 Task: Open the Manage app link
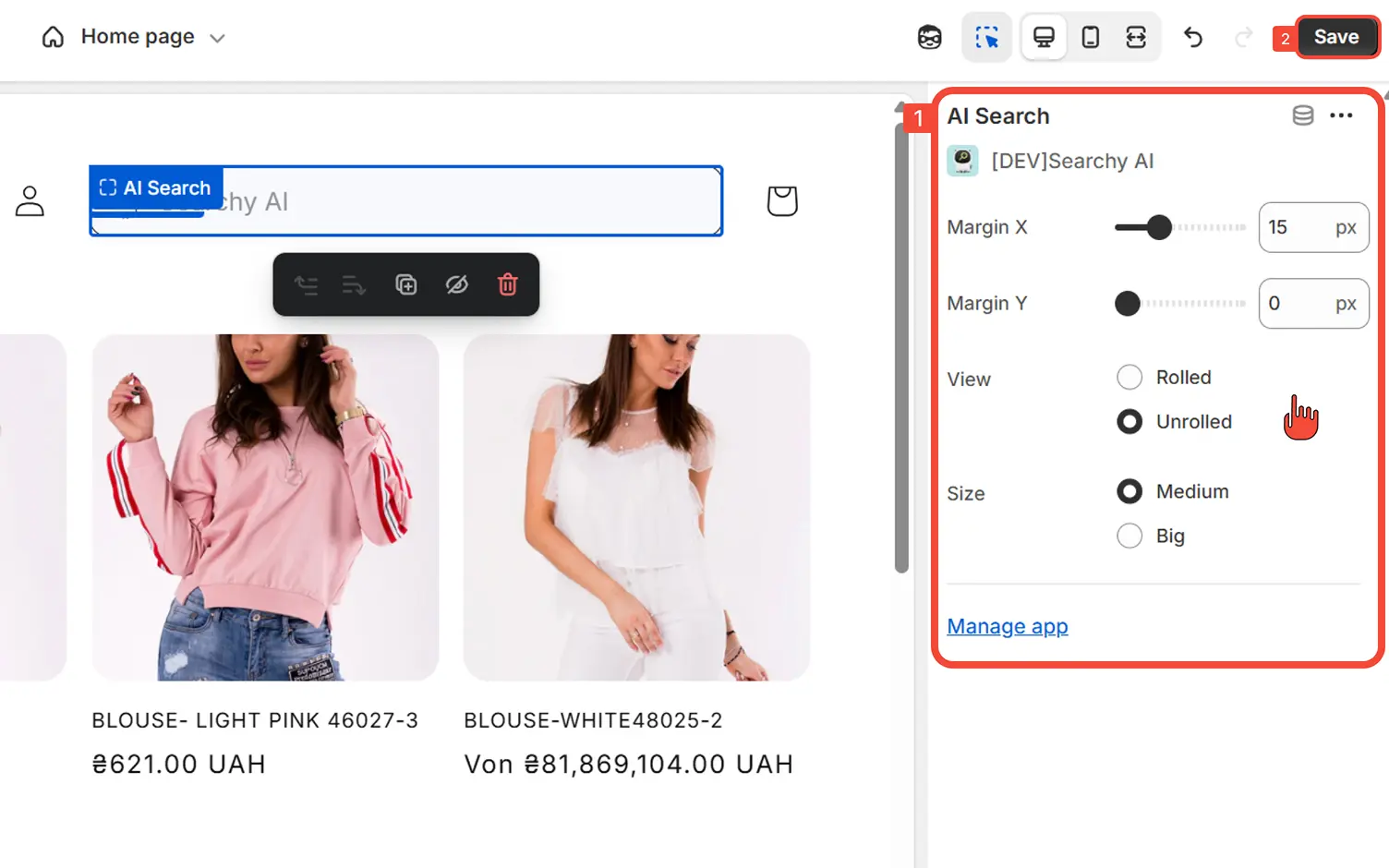click(1007, 626)
